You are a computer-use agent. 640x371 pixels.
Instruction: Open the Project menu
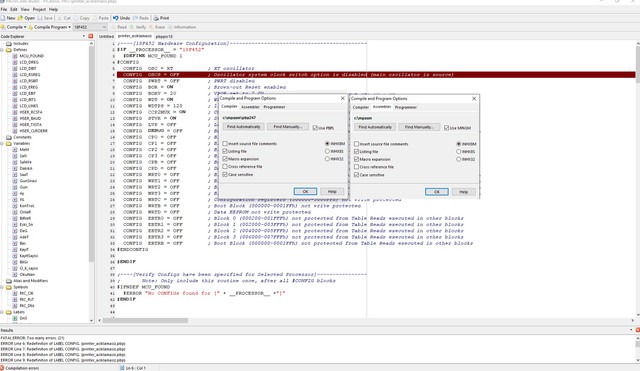(x=39, y=9)
